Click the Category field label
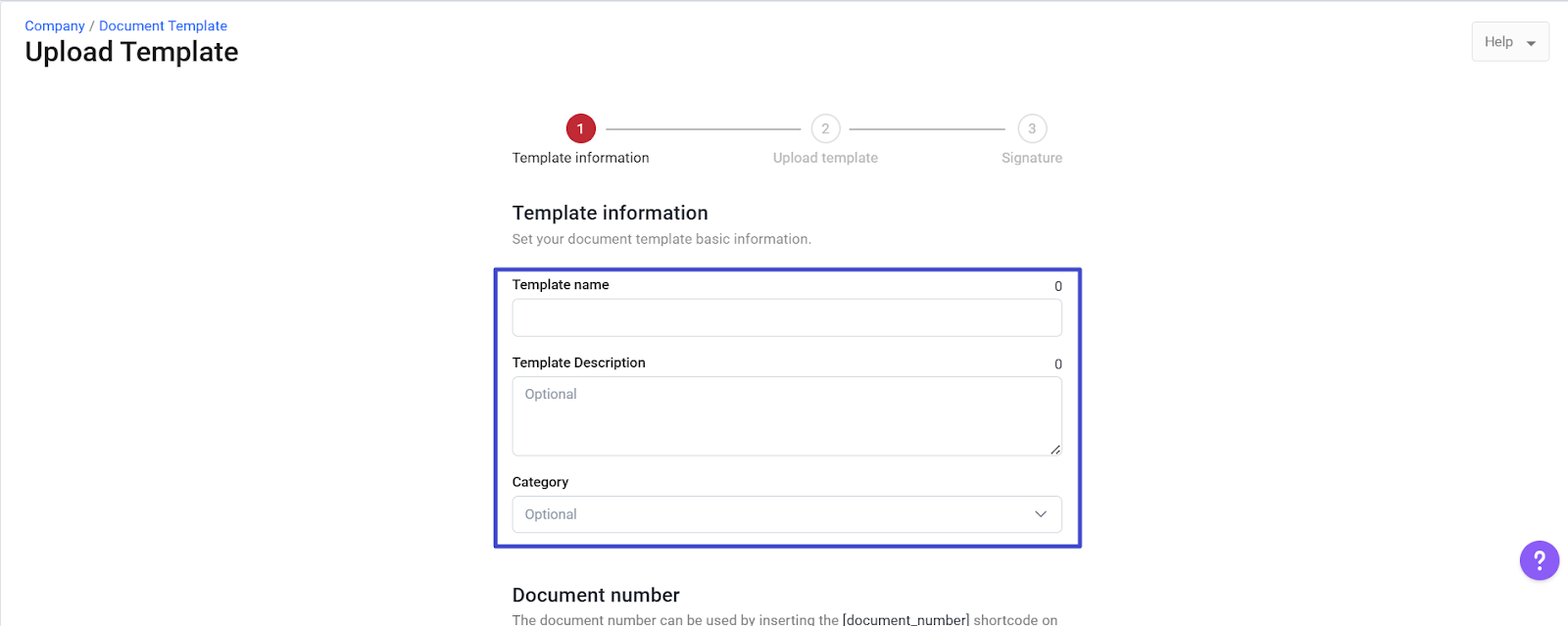This screenshot has height=626, width=1568. (x=540, y=482)
